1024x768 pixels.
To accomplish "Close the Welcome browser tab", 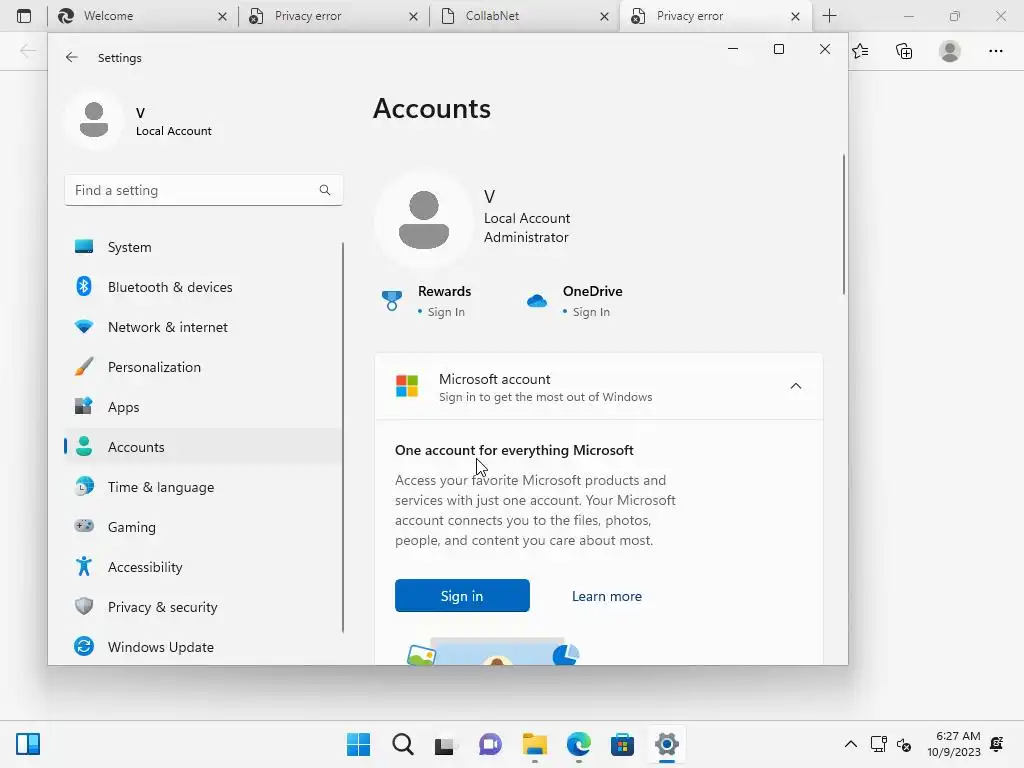I will (222, 16).
